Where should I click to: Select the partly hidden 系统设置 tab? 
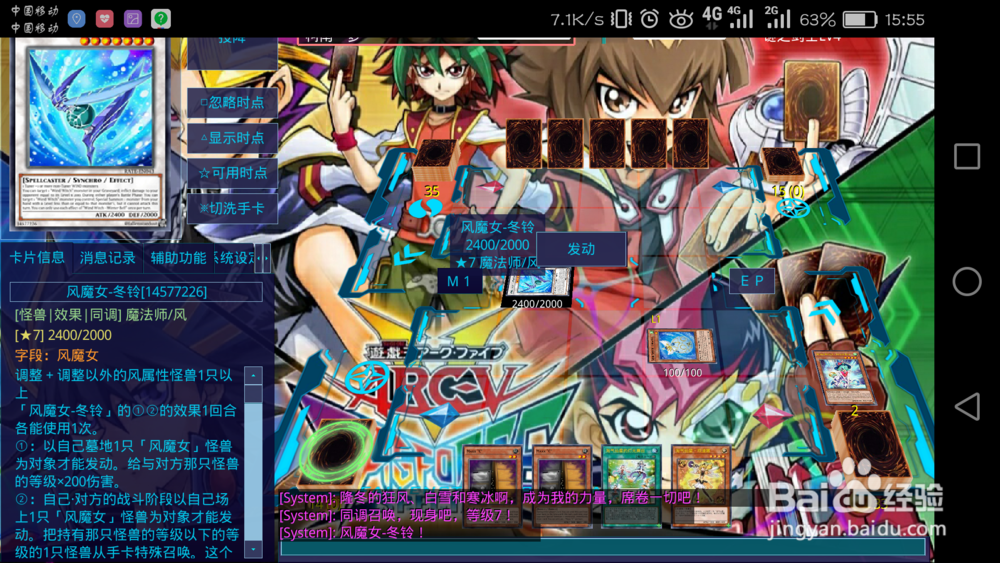tap(234, 258)
